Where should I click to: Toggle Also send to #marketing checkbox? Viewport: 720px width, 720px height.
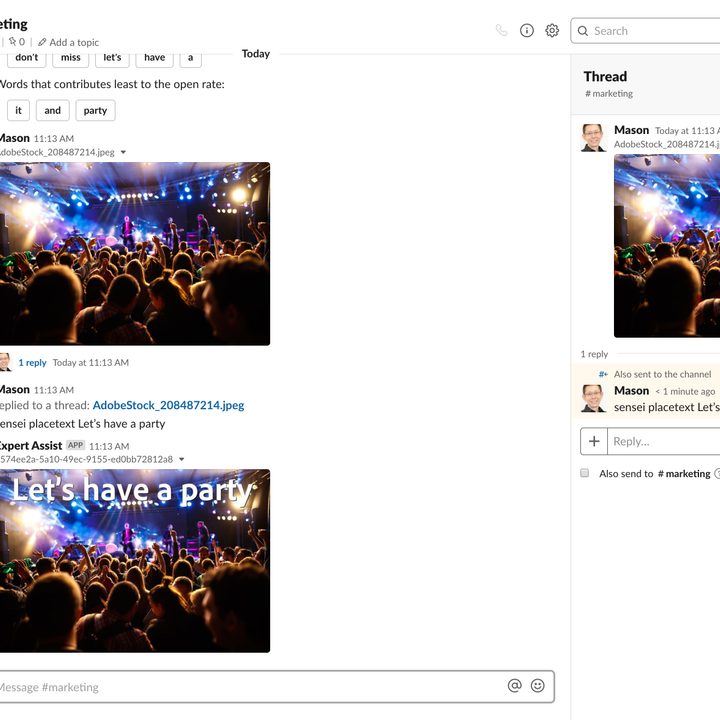(x=585, y=473)
